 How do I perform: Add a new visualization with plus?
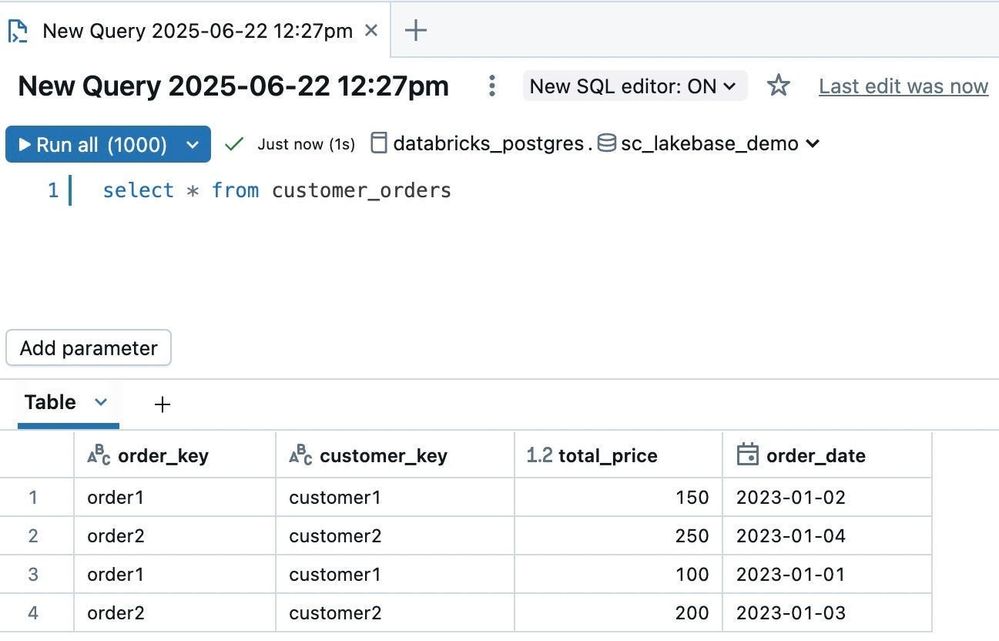pyautogui.click(x=162, y=404)
